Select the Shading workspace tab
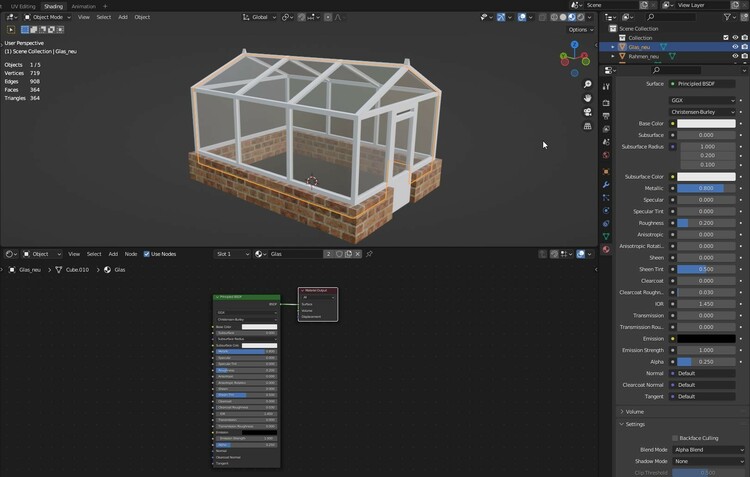Image resolution: width=750 pixels, height=477 pixels. [53, 6]
